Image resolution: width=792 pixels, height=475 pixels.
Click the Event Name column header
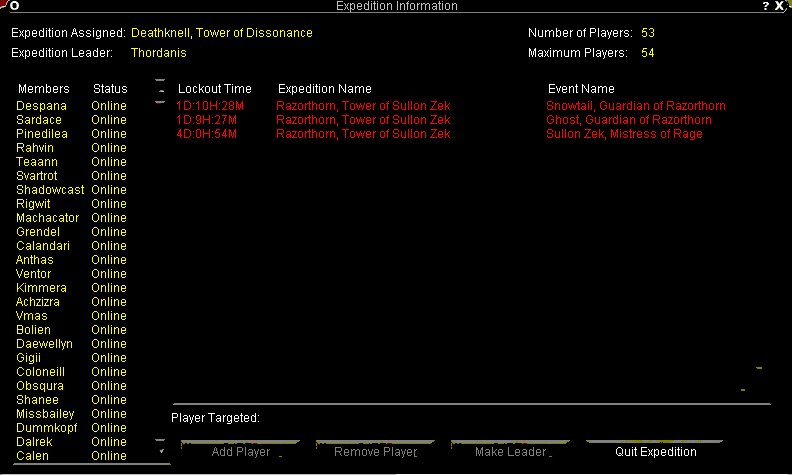581,88
